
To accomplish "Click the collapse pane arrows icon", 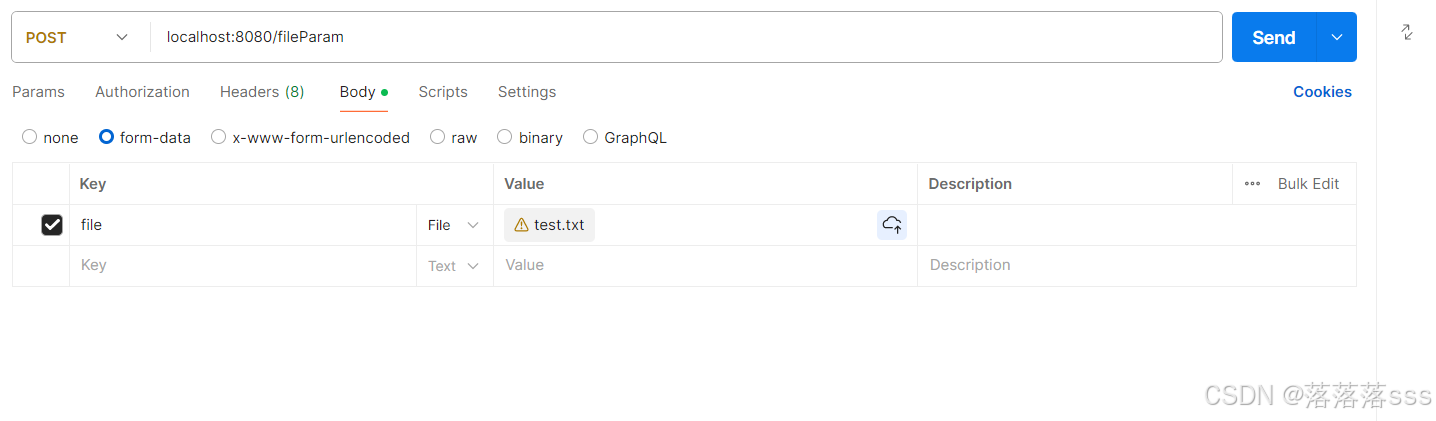I will pos(1407,33).
